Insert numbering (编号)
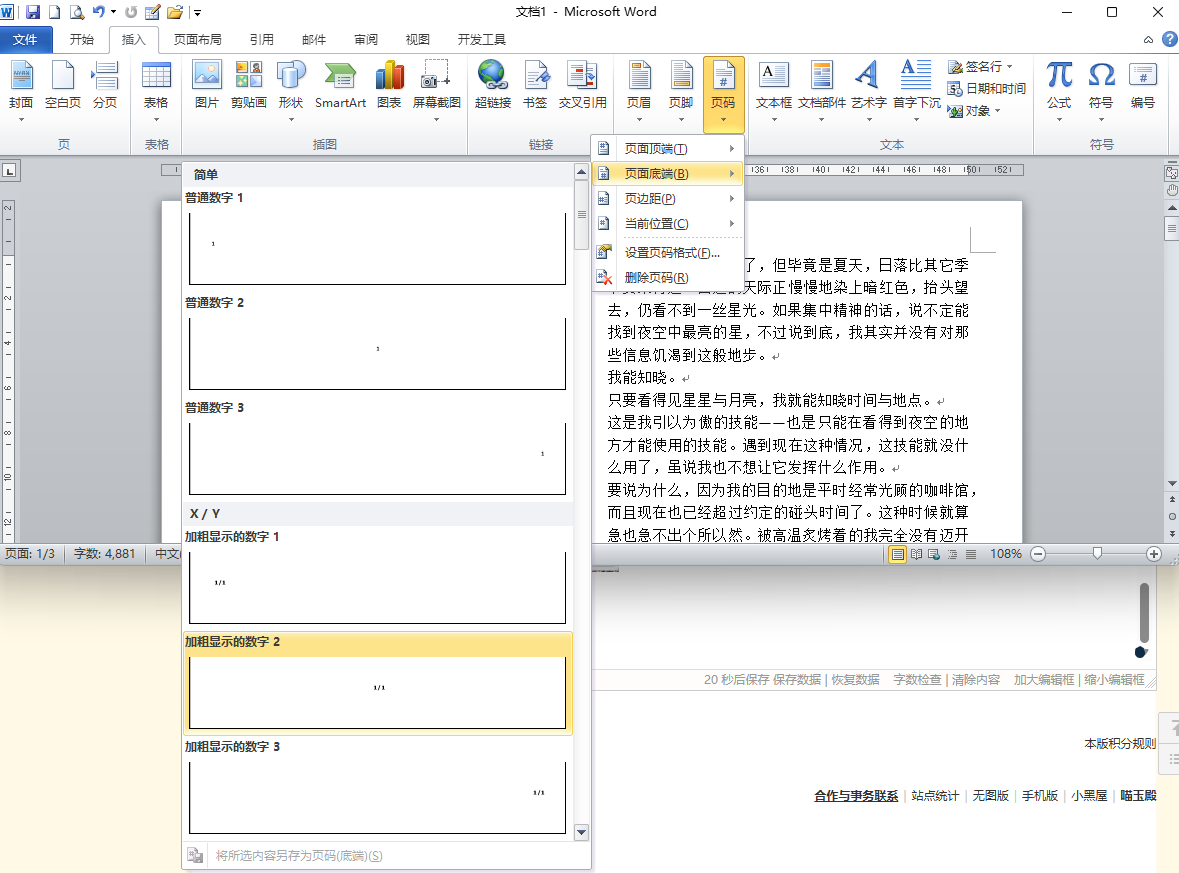 coord(1143,85)
